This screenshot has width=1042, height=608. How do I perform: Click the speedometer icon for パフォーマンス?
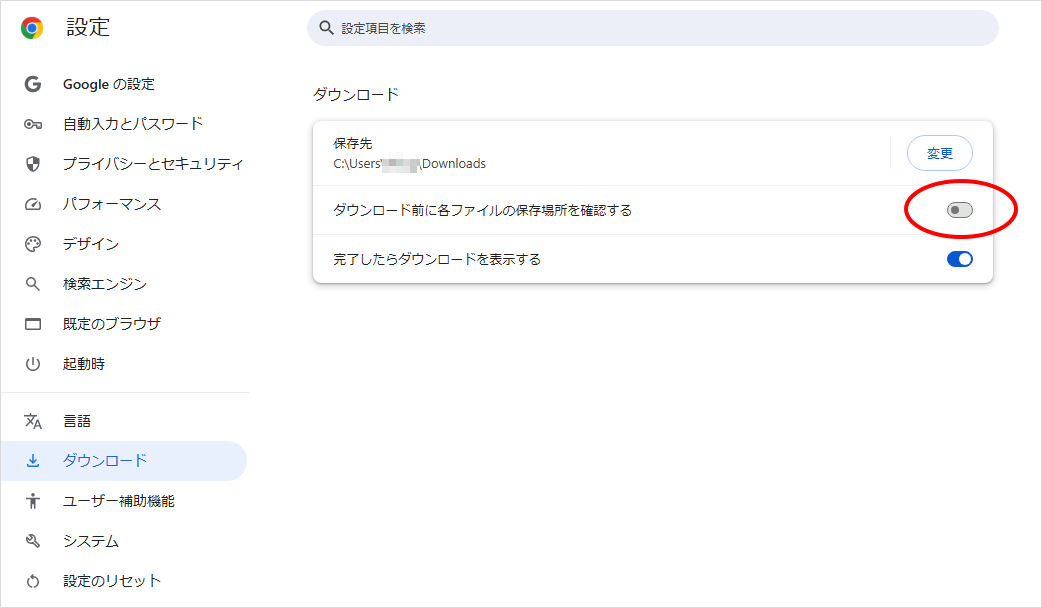(x=33, y=204)
